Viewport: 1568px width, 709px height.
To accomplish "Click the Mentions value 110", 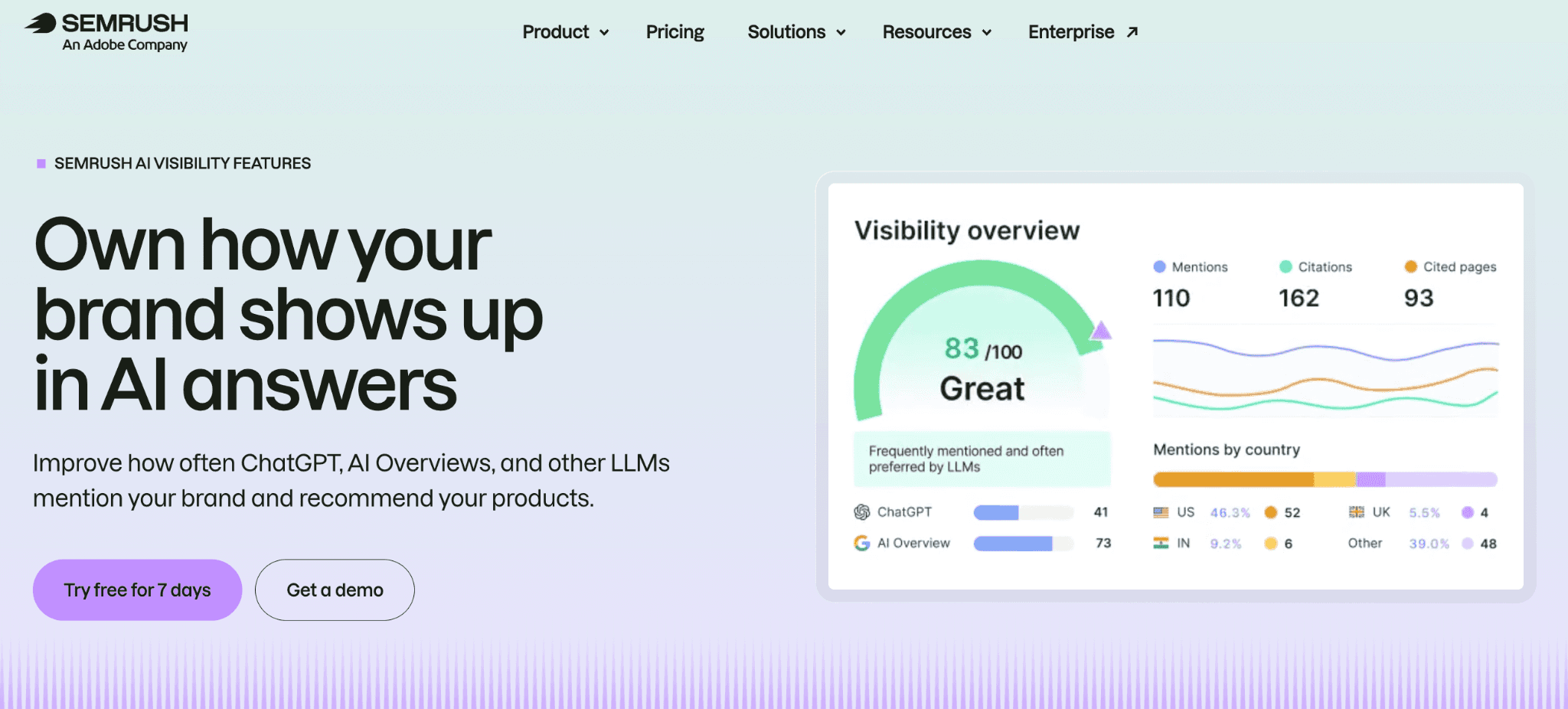I will pyautogui.click(x=1171, y=298).
